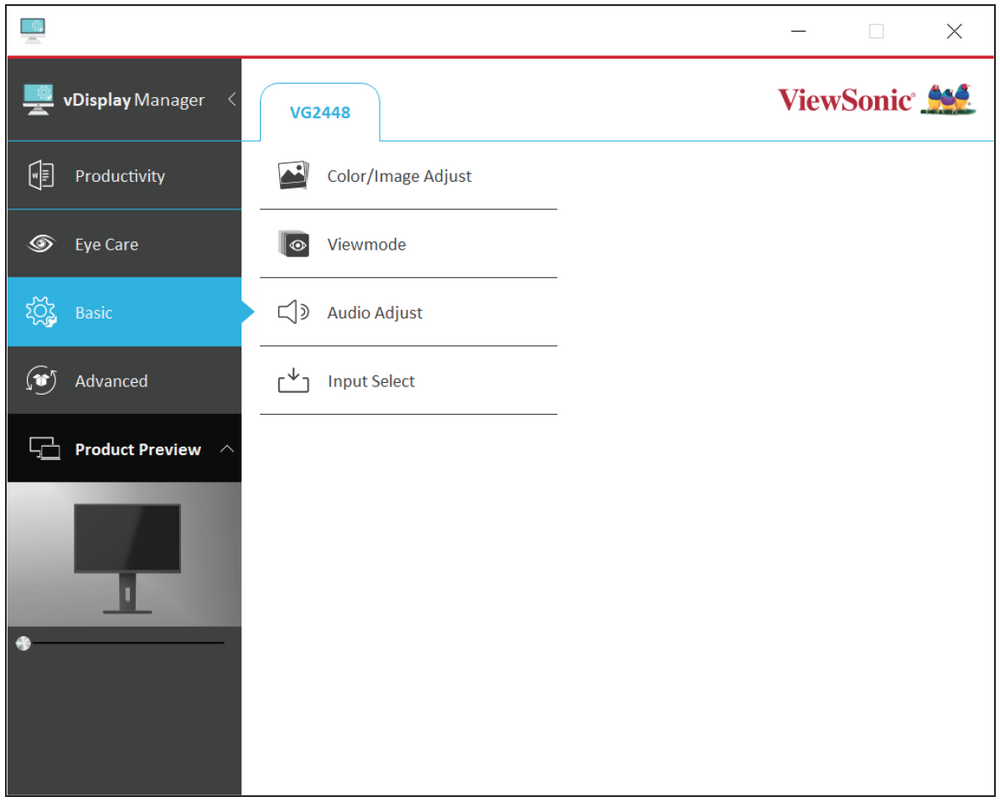Click the Basic gear icon
The height and width of the screenshot is (802, 1000).
[x=41, y=312]
